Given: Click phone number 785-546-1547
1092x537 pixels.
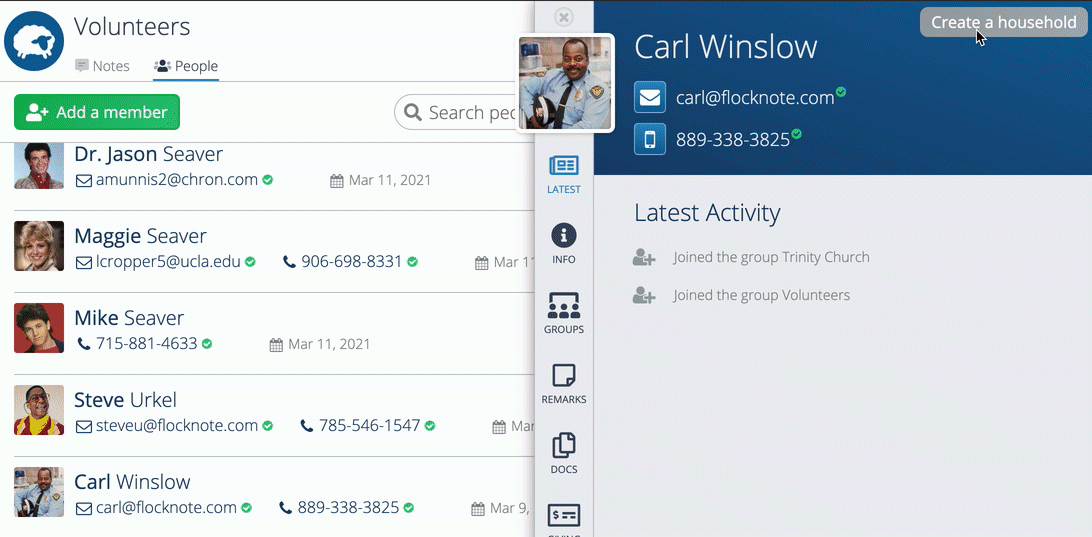Looking at the screenshot, I should [x=369, y=426].
